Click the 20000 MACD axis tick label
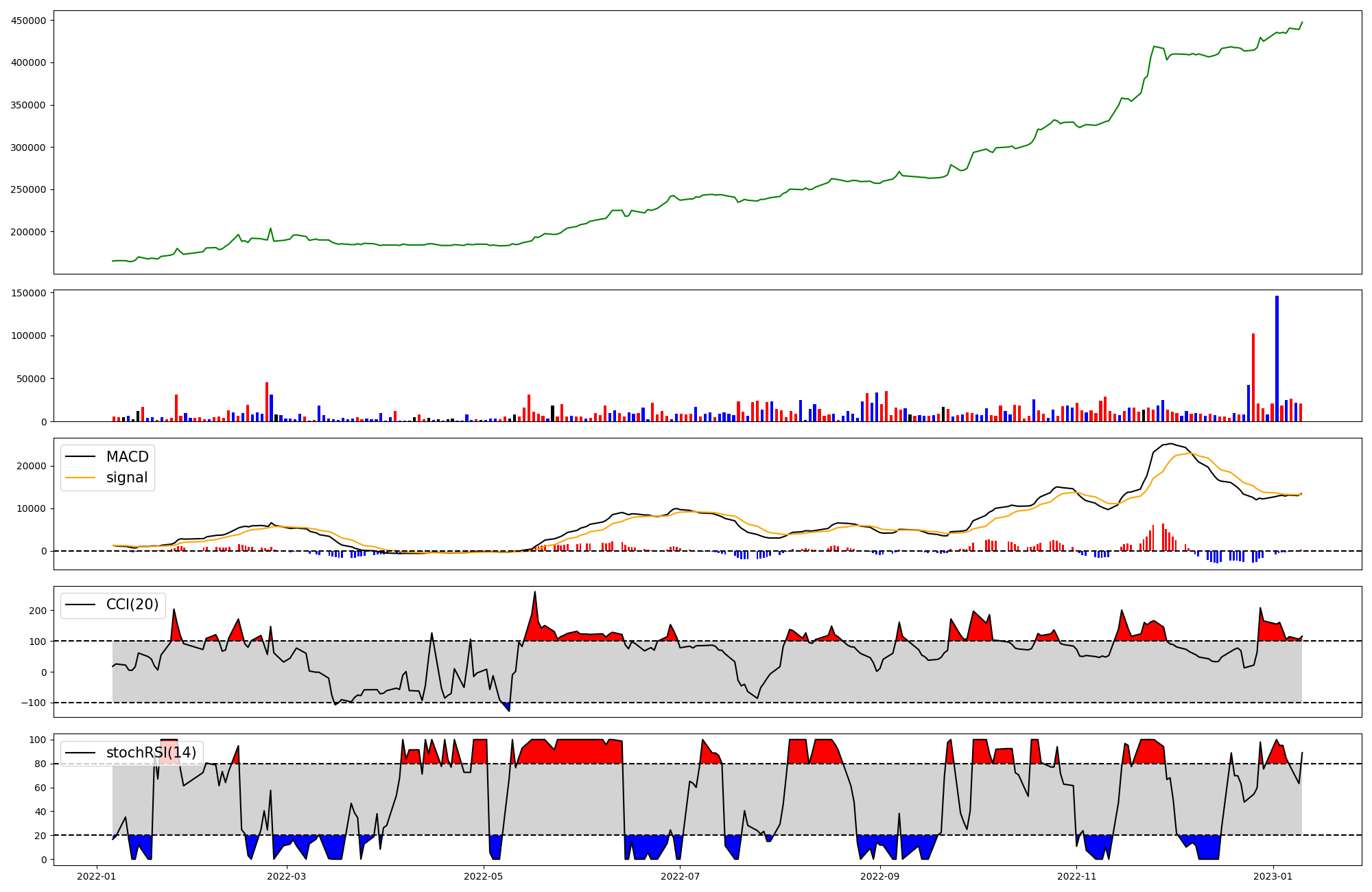The width and height of the screenshot is (1372, 892). pyautogui.click(x=32, y=466)
